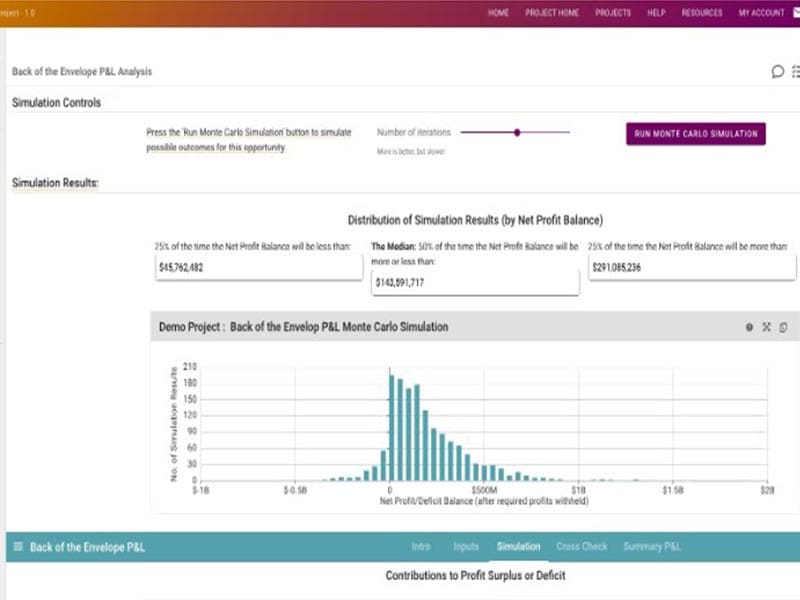The image size is (800, 600).
Task: Go to HOME in the top navigation
Action: [x=498, y=12]
